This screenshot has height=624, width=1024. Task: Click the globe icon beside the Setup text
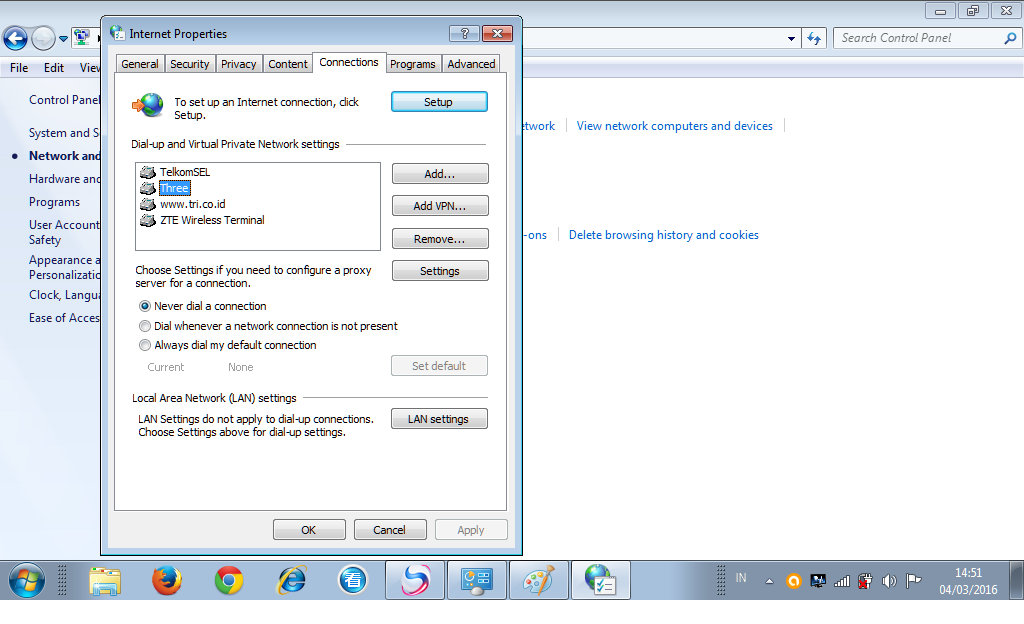pyautogui.click(x=148, y=103)
